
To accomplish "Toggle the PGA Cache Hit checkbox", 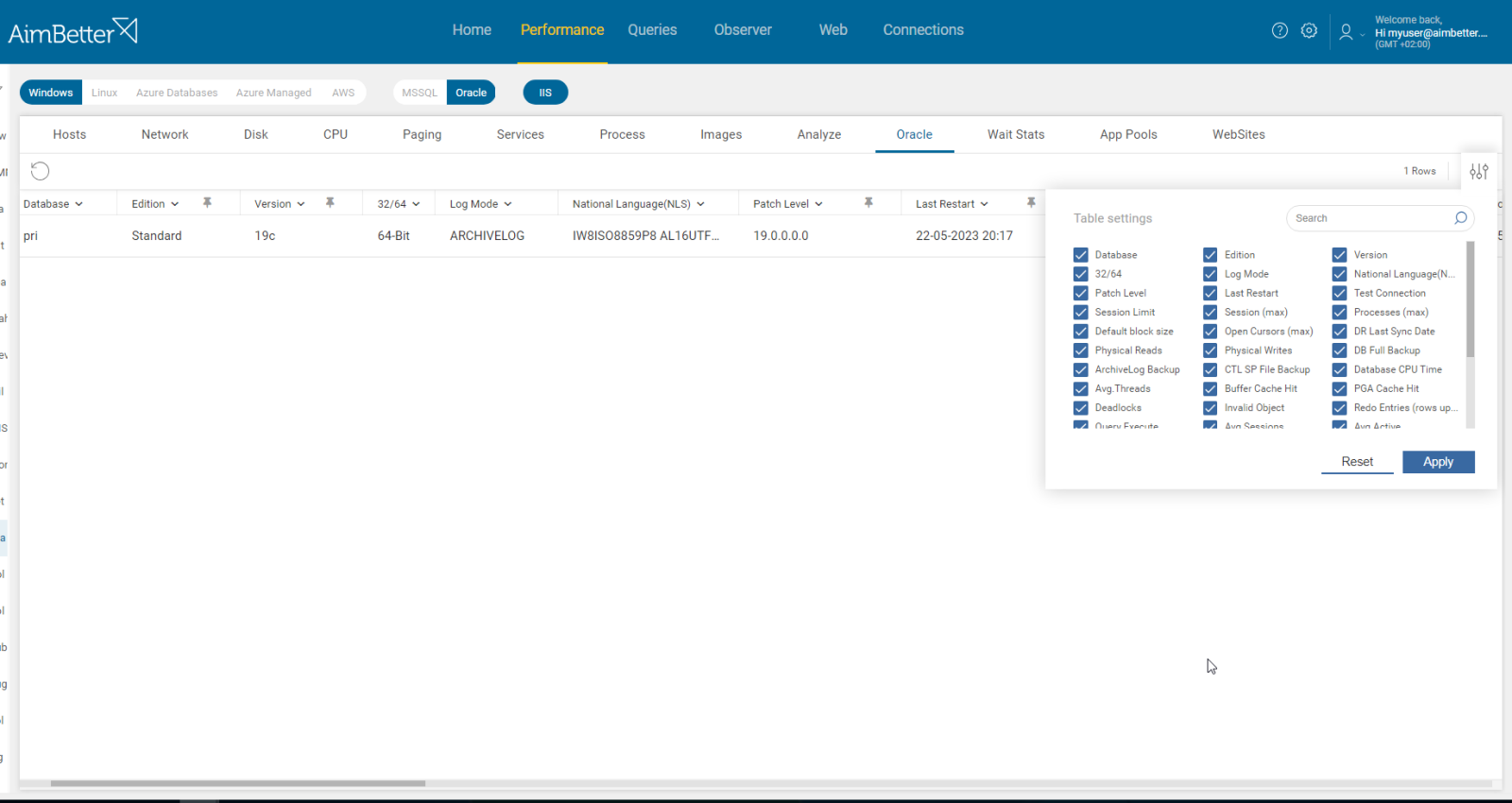I will (x=1339, y=388).
